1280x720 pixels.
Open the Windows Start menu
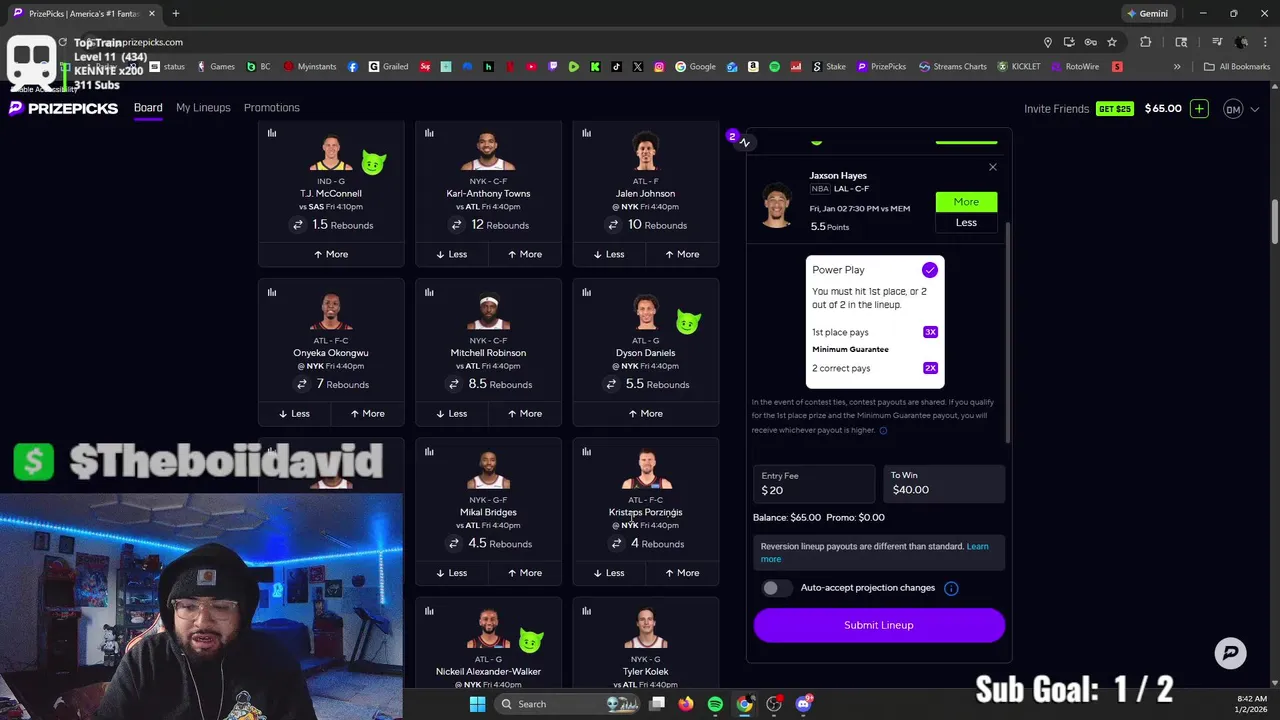pyautogui.click(x=477, y=704)
